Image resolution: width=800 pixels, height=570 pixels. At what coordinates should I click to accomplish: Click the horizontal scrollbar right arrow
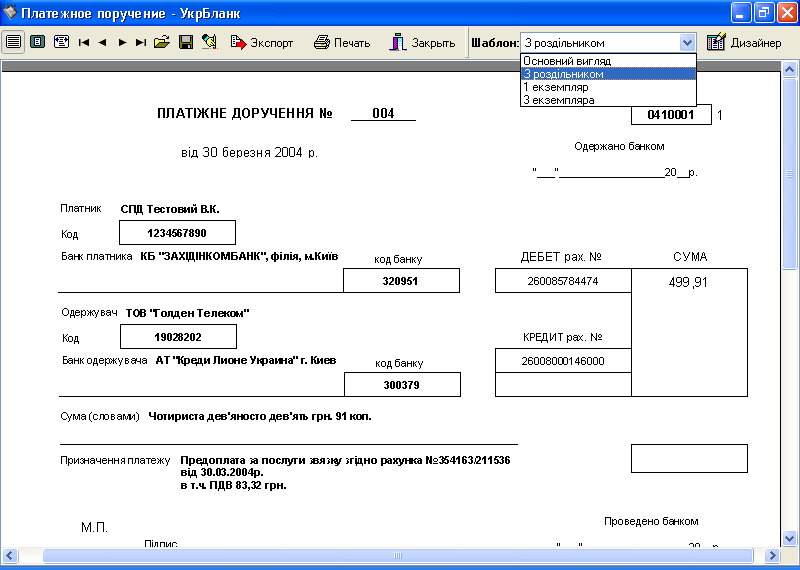[774, 555]
